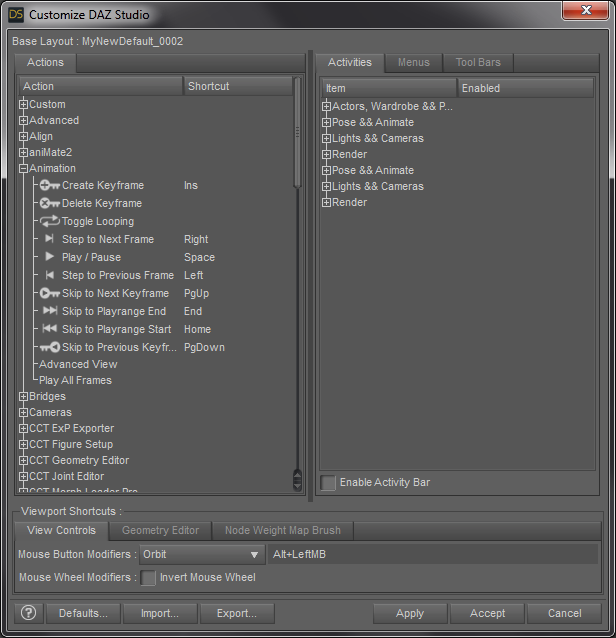Expand the Cameras actions group
The height and width of the screenshot is (638, 616).
23,412
